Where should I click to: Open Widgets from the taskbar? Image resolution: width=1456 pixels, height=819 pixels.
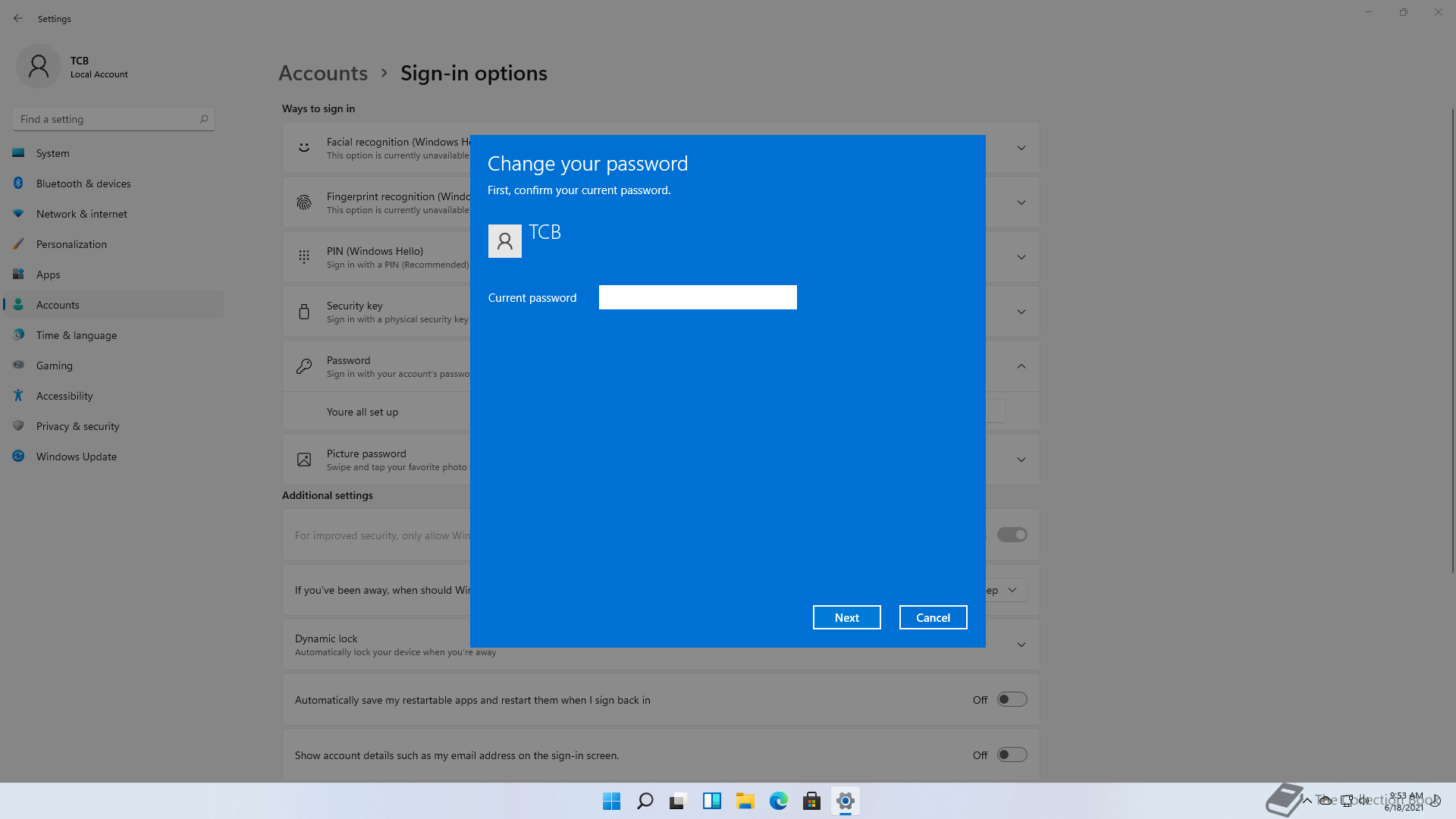click(711, 801)
